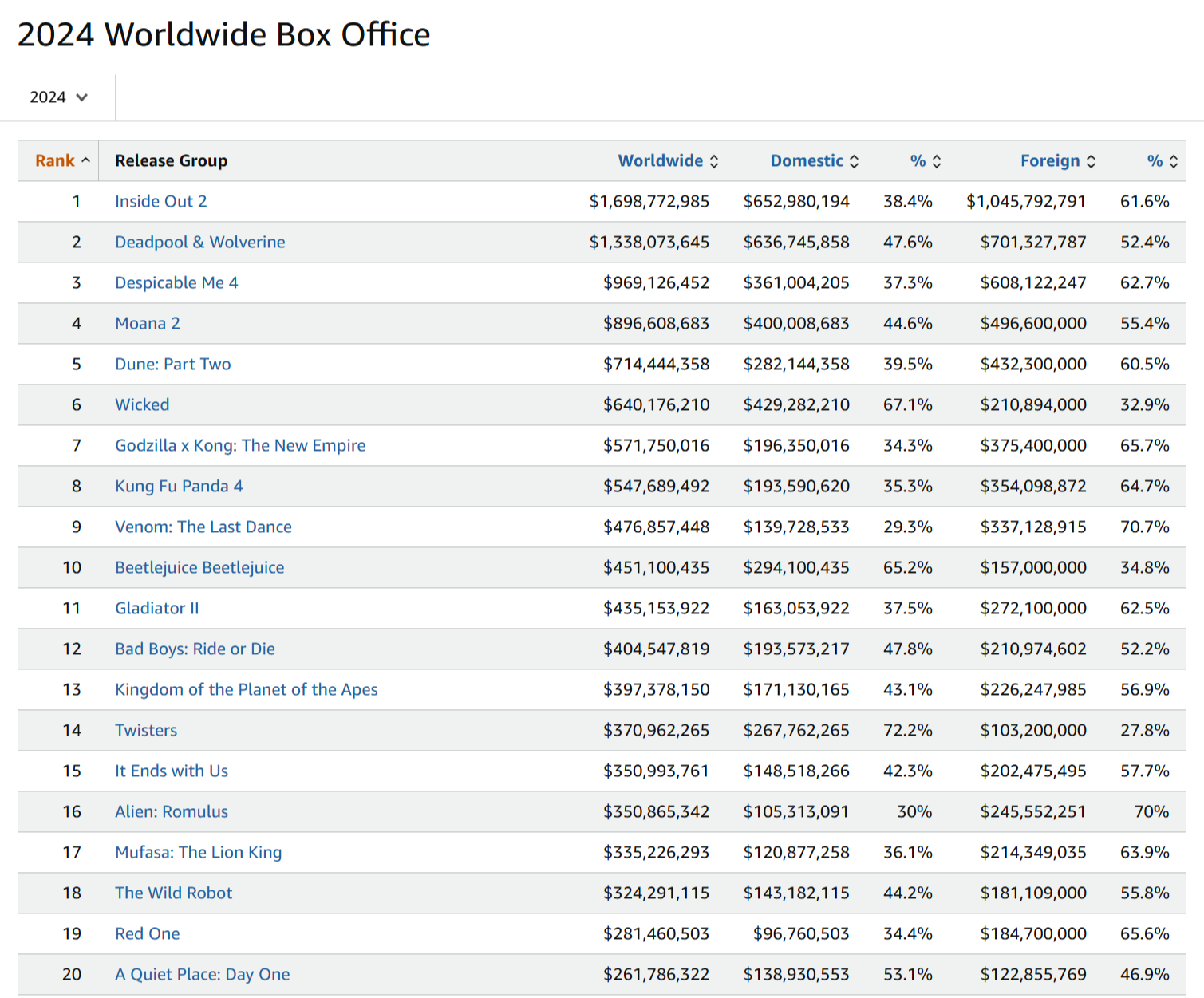Select domestic value $143,182,115
This screenshot has height=998, width=1204.
[796, 893]
